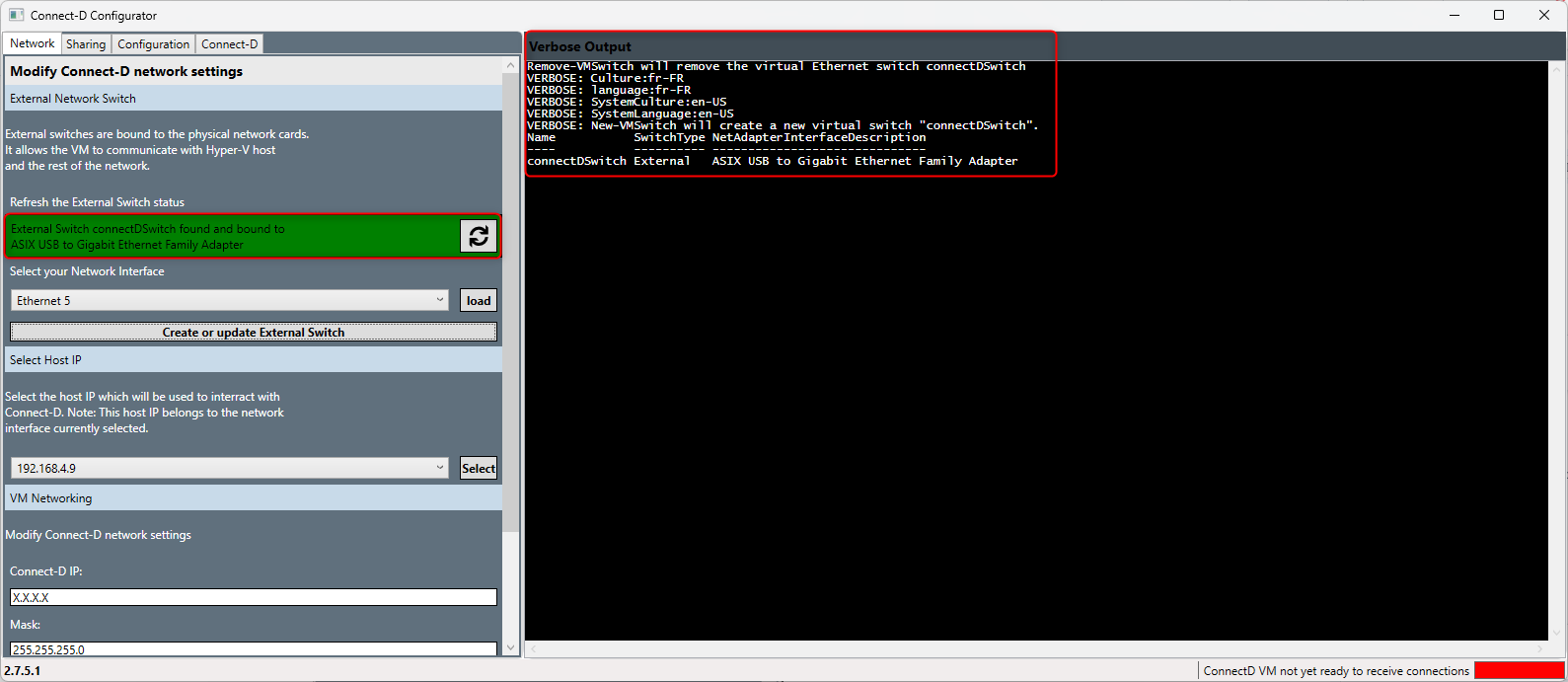Screen dimensions: 1568x682
Task: Click the Select host IP button
Action: (x=479, y=468)
